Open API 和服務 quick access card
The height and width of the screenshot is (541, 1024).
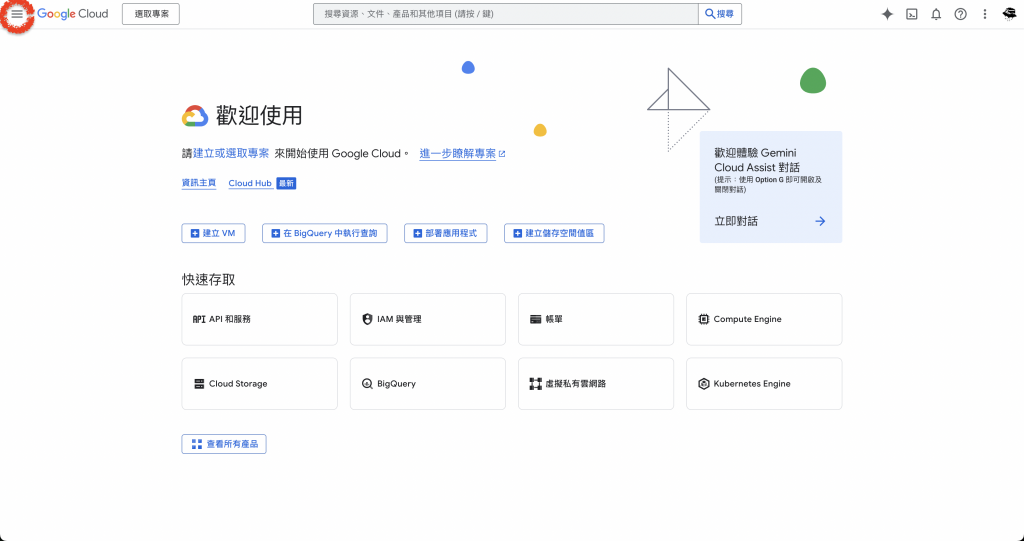(x=259, y=320)
